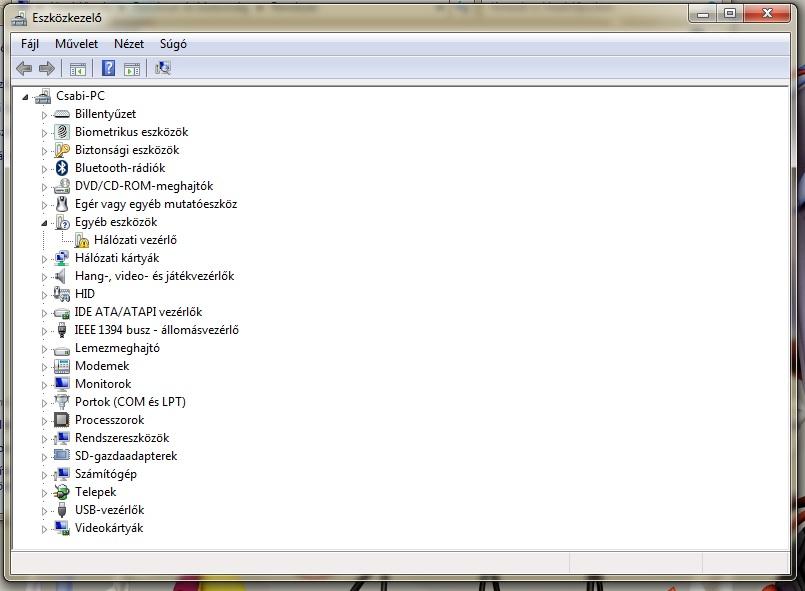Expand the Hálózati kártyák category

point(44,259)
